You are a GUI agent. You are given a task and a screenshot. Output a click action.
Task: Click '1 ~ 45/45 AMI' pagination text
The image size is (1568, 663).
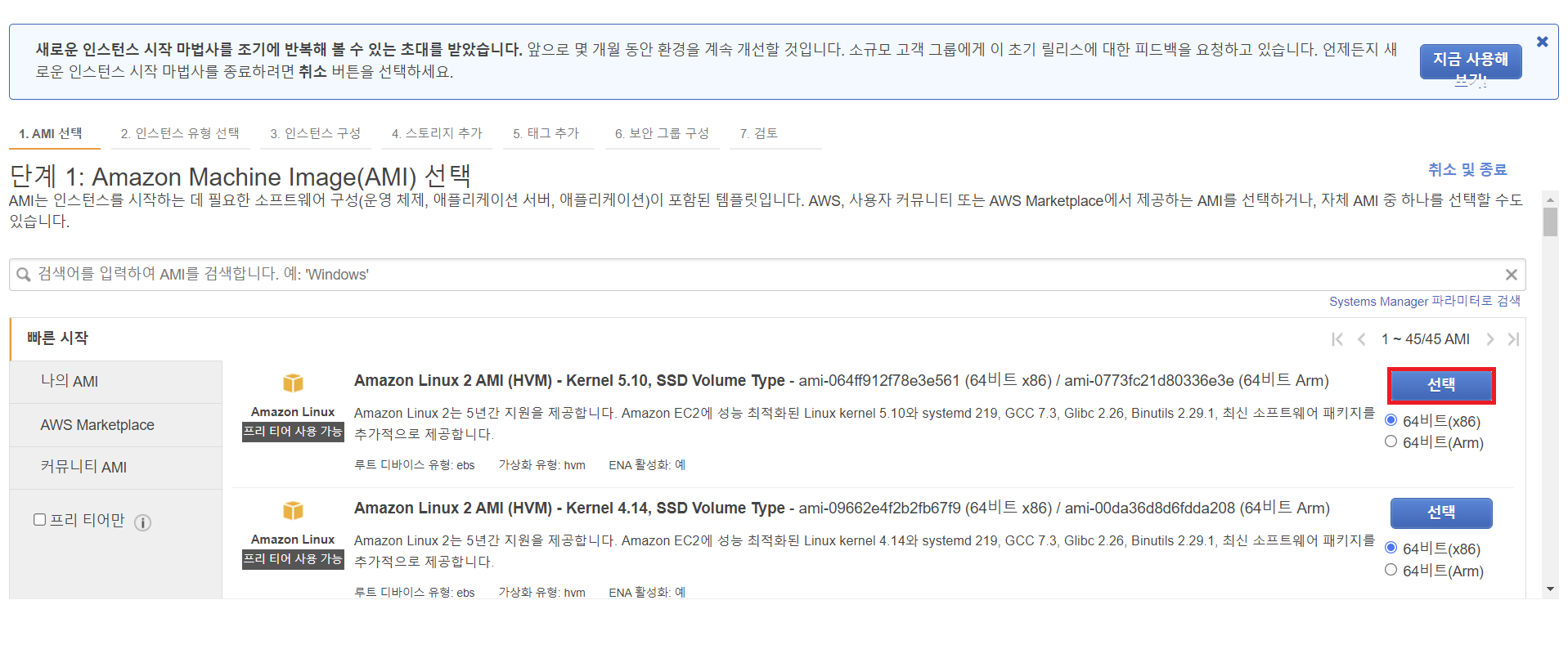tap(1426, 339)
